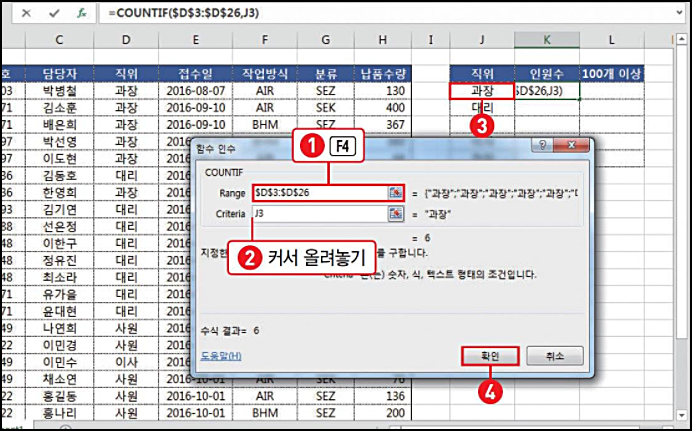The width and height of the screenshot is (692, 431).
Task: Select the 납품수량 cell showing 130
Action: click(383, 91)
